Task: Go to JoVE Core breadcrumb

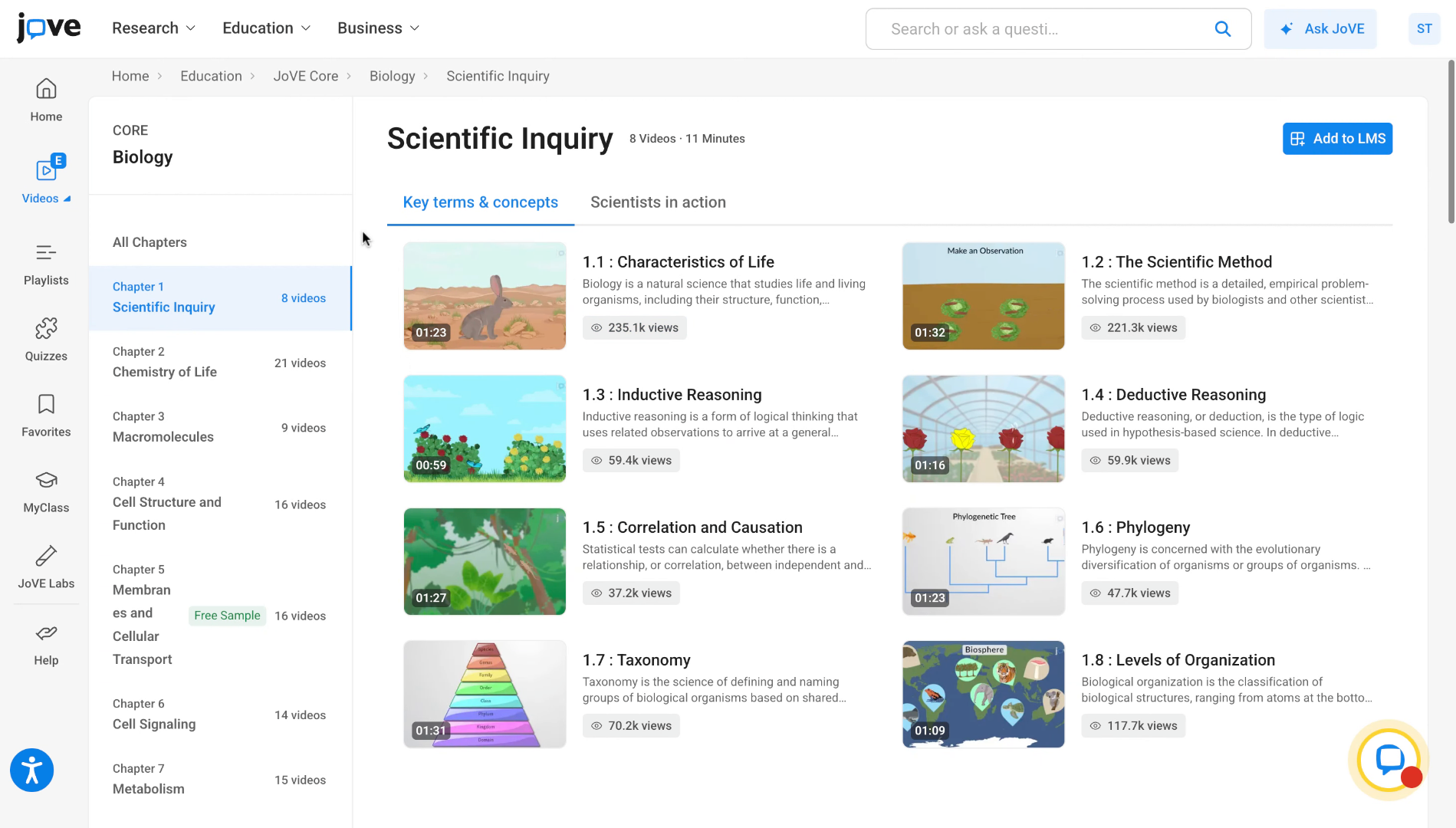Action: (x=306, y=76)
